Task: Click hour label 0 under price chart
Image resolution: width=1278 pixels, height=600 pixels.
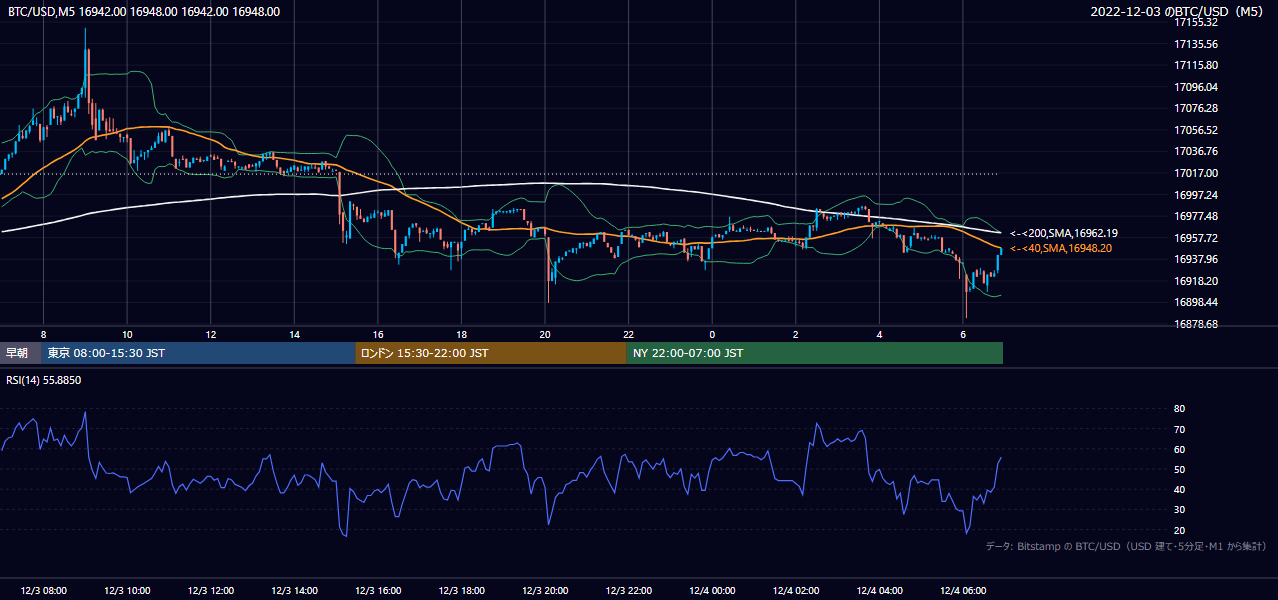Action: pyautogui.click(x=712, y=334)
